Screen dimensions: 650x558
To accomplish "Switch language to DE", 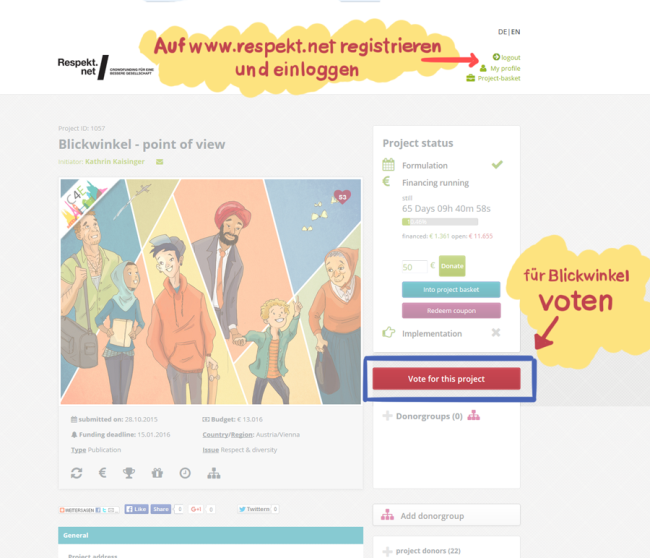I will 502,32.
